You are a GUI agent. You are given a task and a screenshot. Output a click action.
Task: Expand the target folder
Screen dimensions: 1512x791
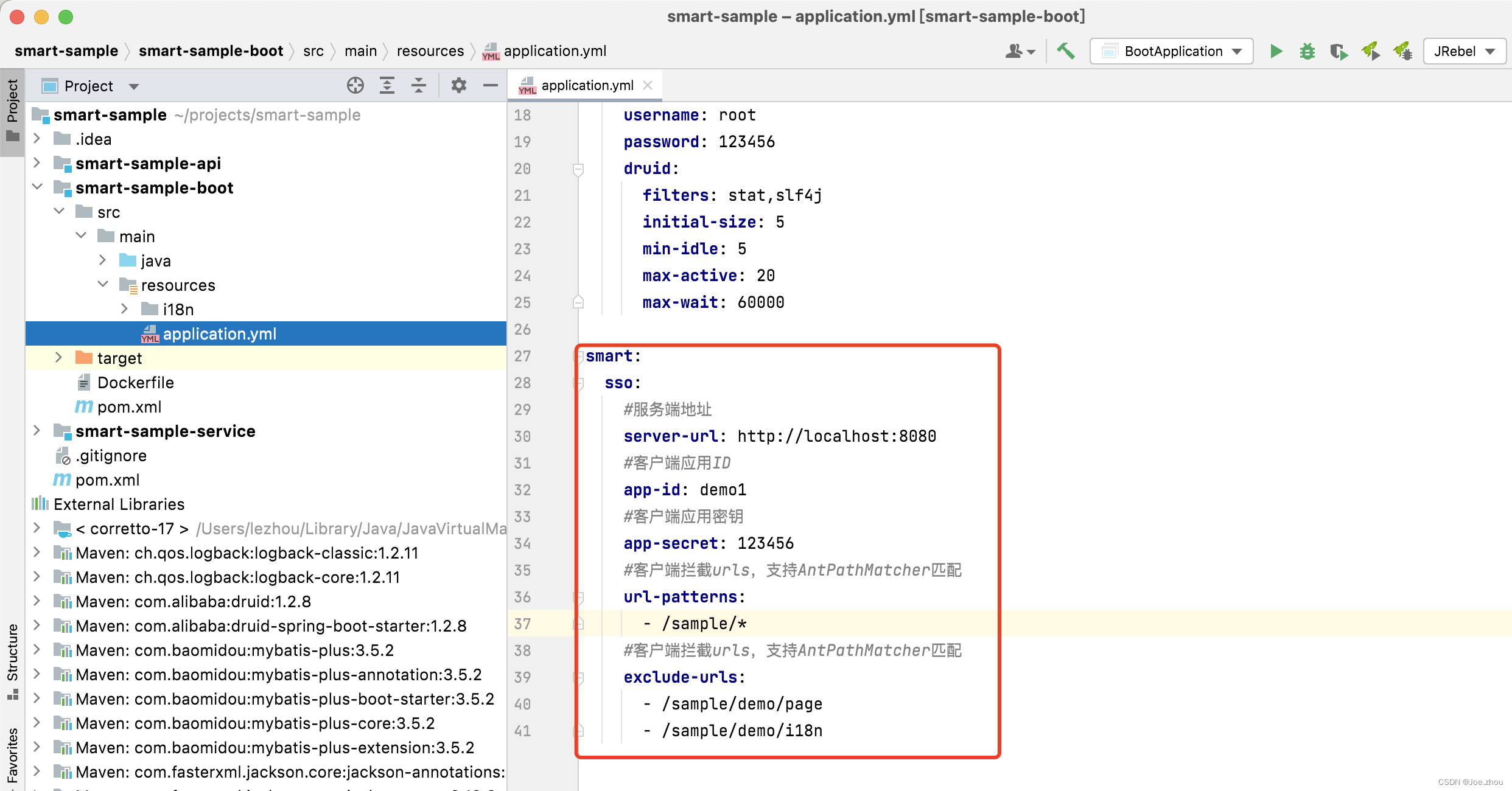click(x=58, y=358)
